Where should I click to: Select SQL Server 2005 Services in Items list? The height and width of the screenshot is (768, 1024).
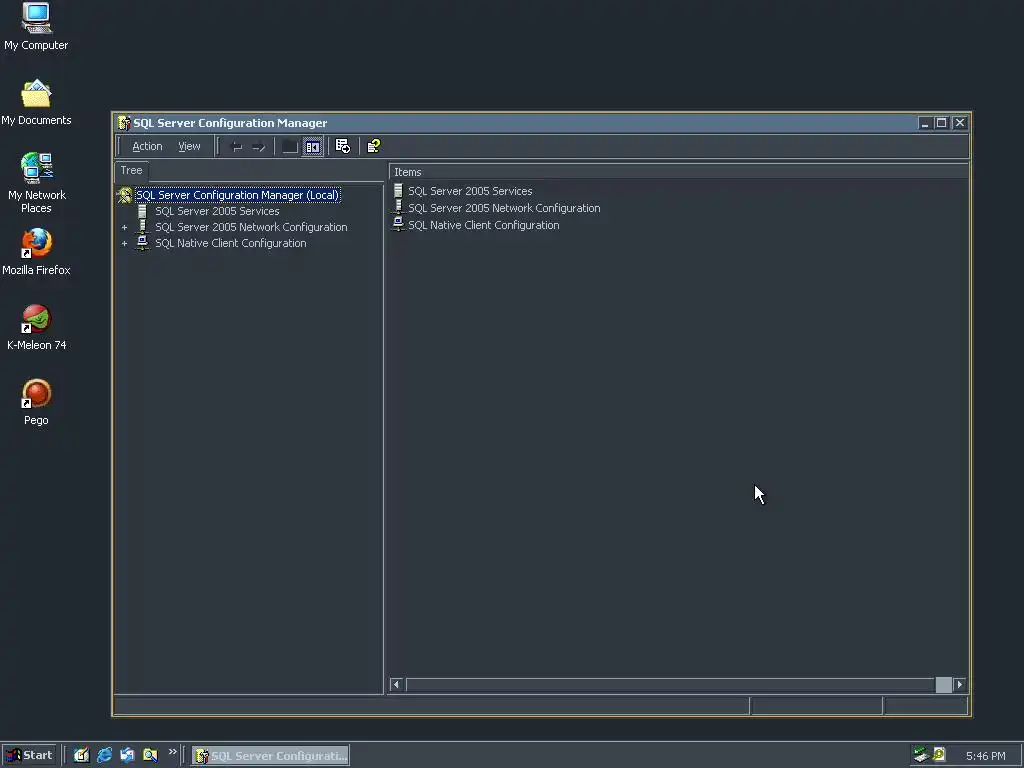pyautogui.click(x=470, y=191)
